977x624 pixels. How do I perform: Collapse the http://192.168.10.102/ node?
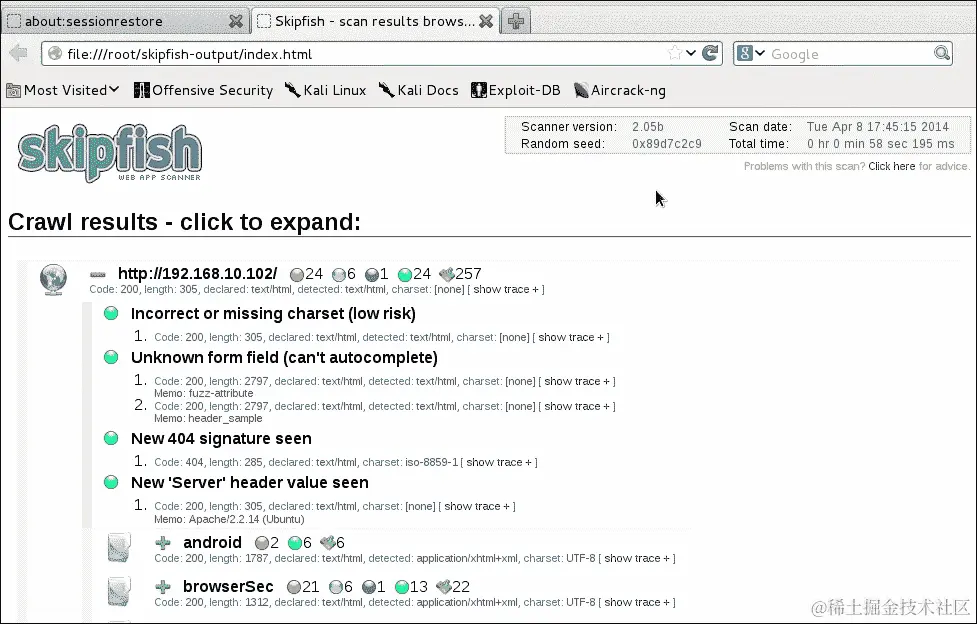(98, 274)
